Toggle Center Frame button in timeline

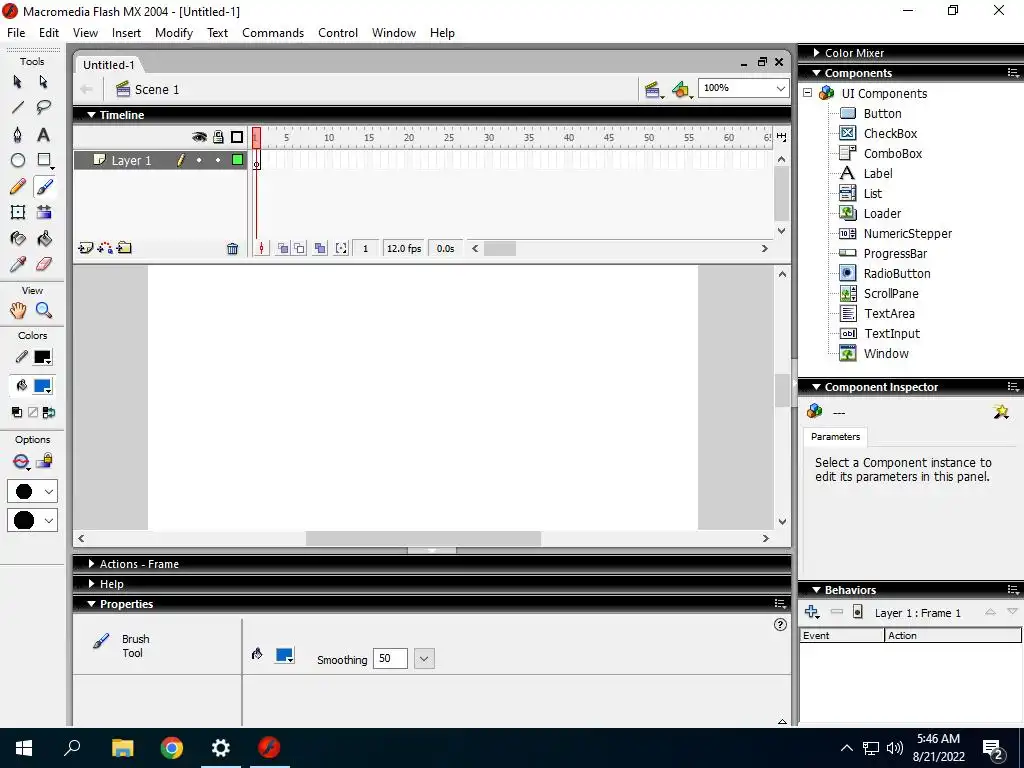(x=261, y=249)
